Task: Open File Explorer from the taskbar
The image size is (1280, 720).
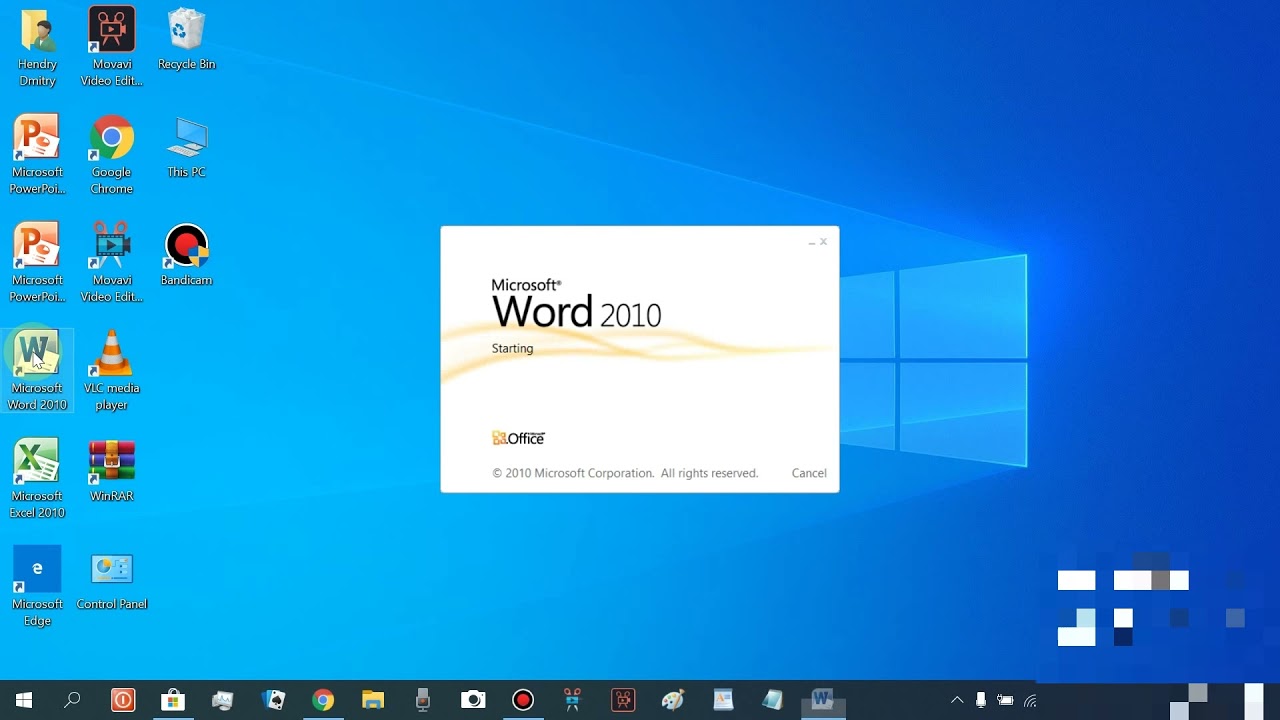Action: 373,700
